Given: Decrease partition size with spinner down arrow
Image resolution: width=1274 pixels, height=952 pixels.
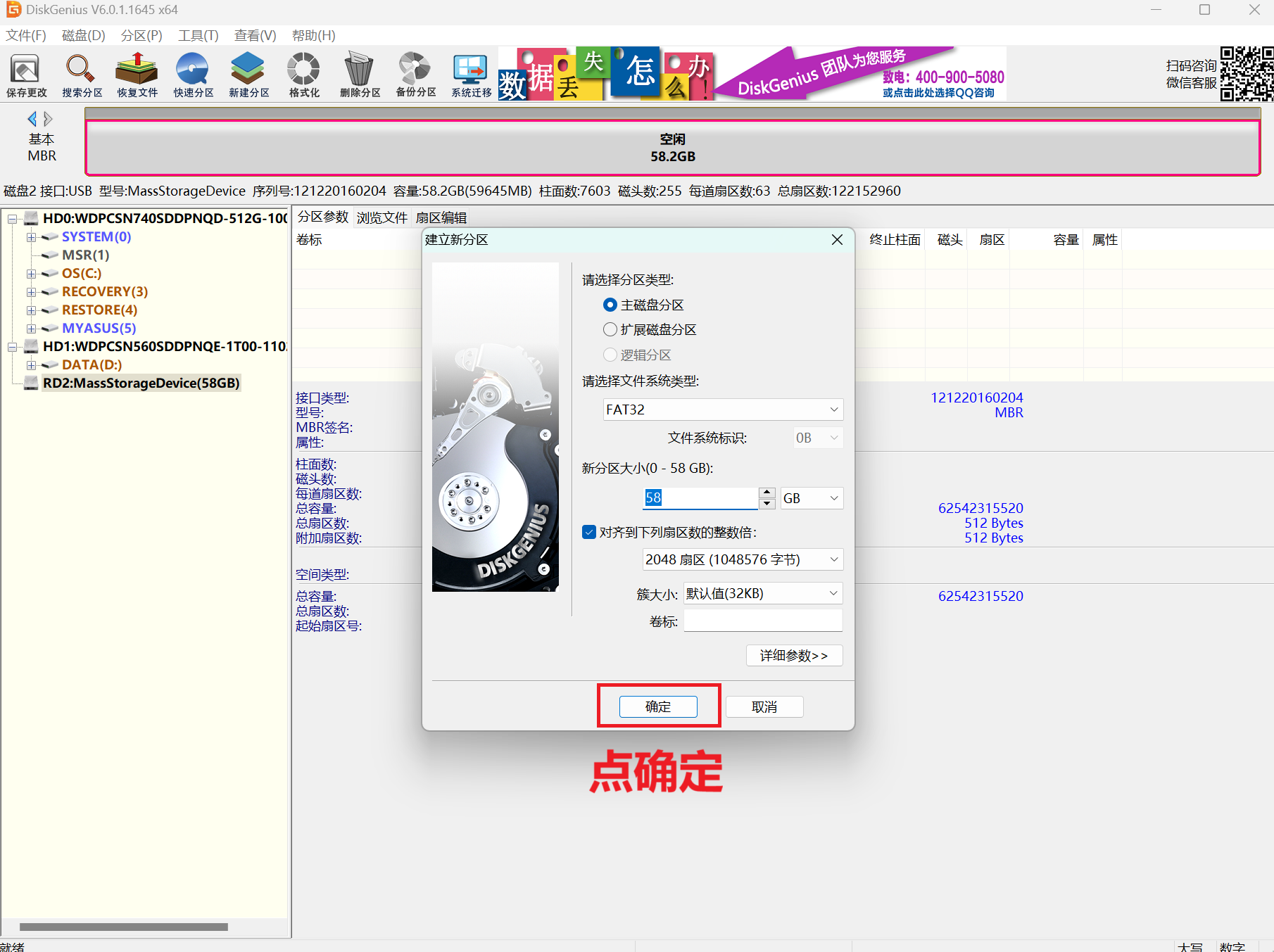Looking at the screenshot, I should 767,504.
